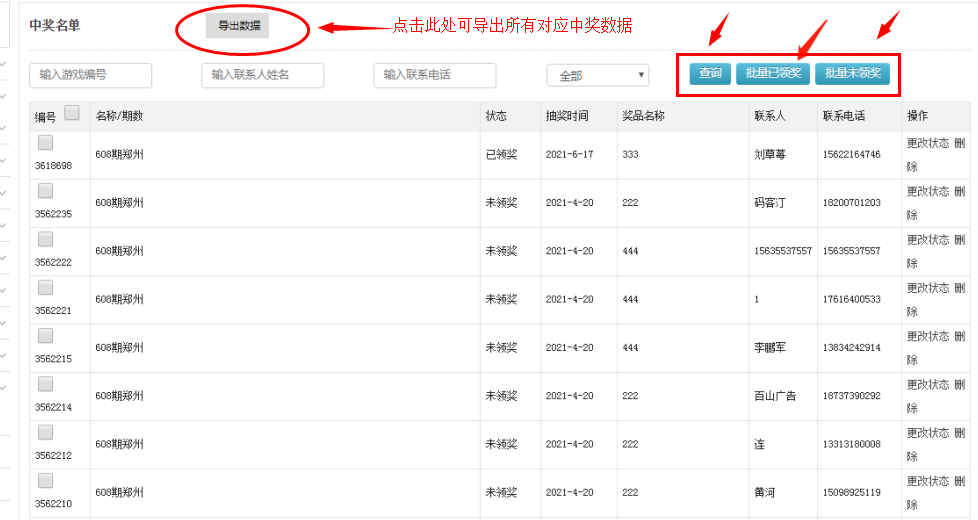
Task: Change status of row with contact 百山广告
Action: (x=927, y=384)
